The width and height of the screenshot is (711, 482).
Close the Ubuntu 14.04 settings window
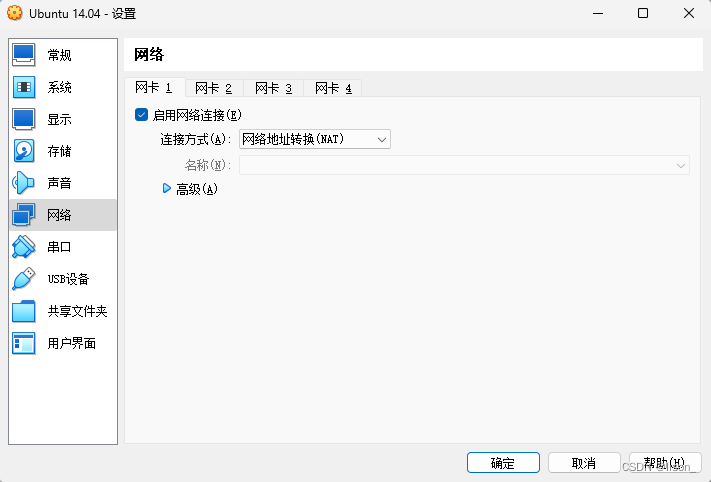[x=689, y=13]
